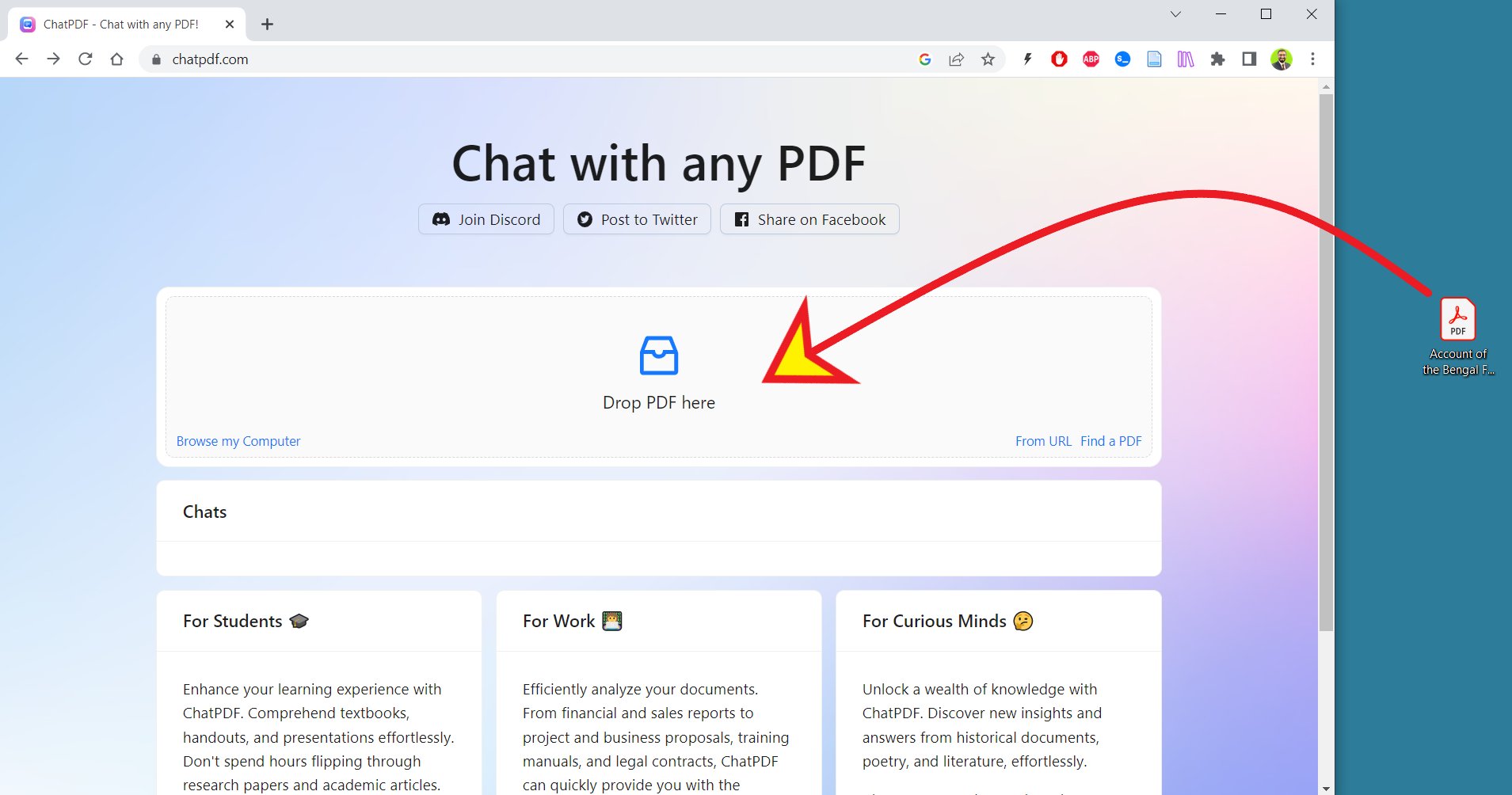The width and height of the screenshot is (1512, 795).
Task: Open the Account of the Bengal PDF desktop file
Action: [x=1457, y=320]
